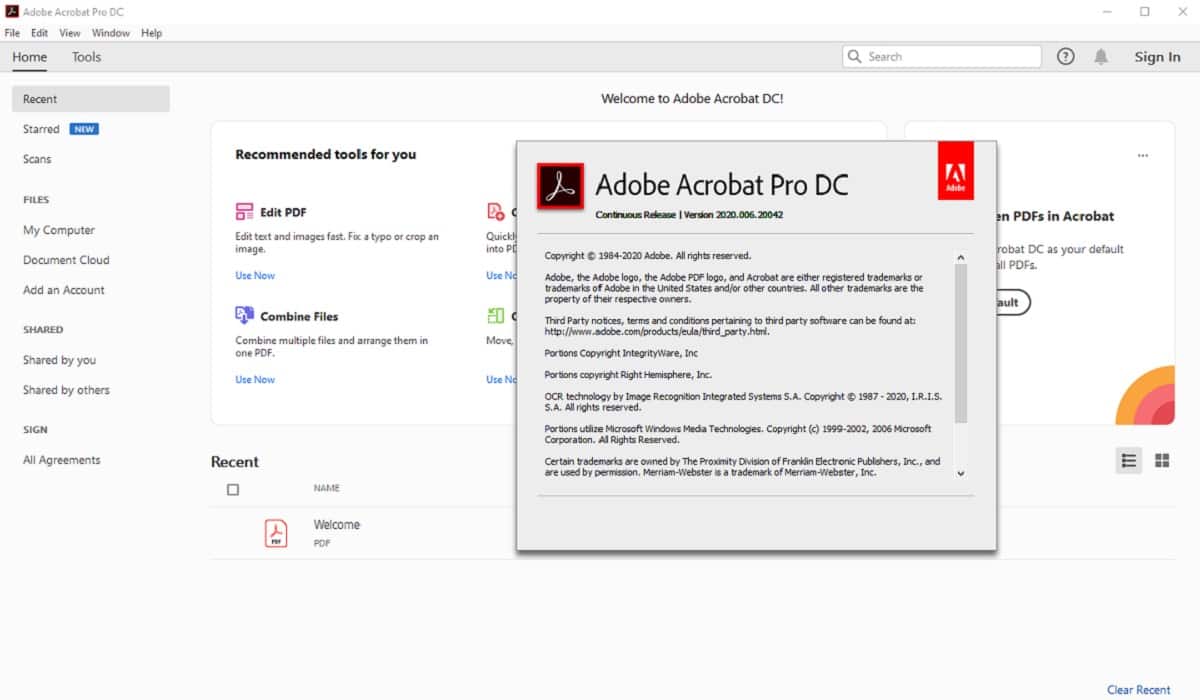
Task: Click 'Recommended tools for you' heading
Action: [326, 155]
